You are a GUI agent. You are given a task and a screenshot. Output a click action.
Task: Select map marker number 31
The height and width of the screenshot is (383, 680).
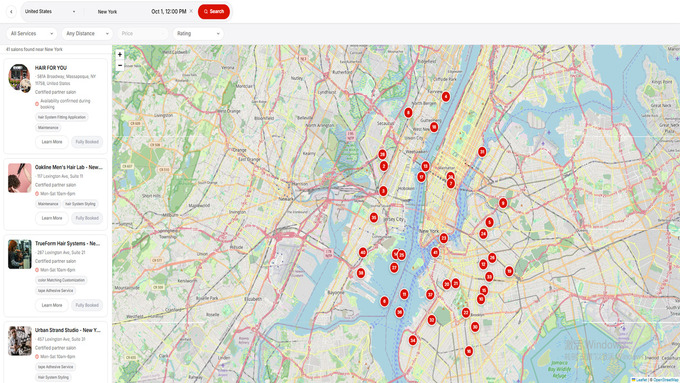(482, 152)
